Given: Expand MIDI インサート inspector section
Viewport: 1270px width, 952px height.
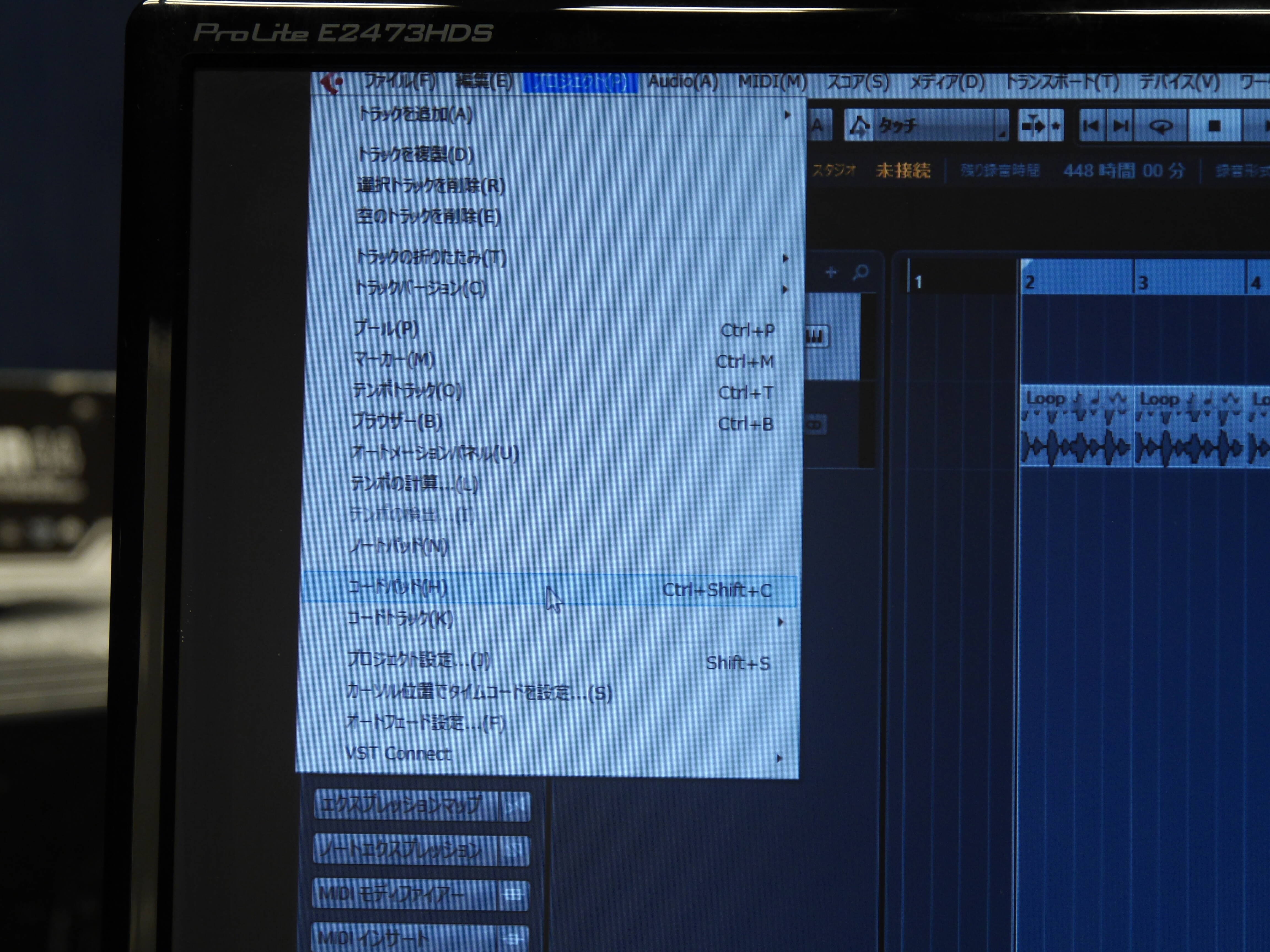Looking at the screenshot, I should (403, 938).
